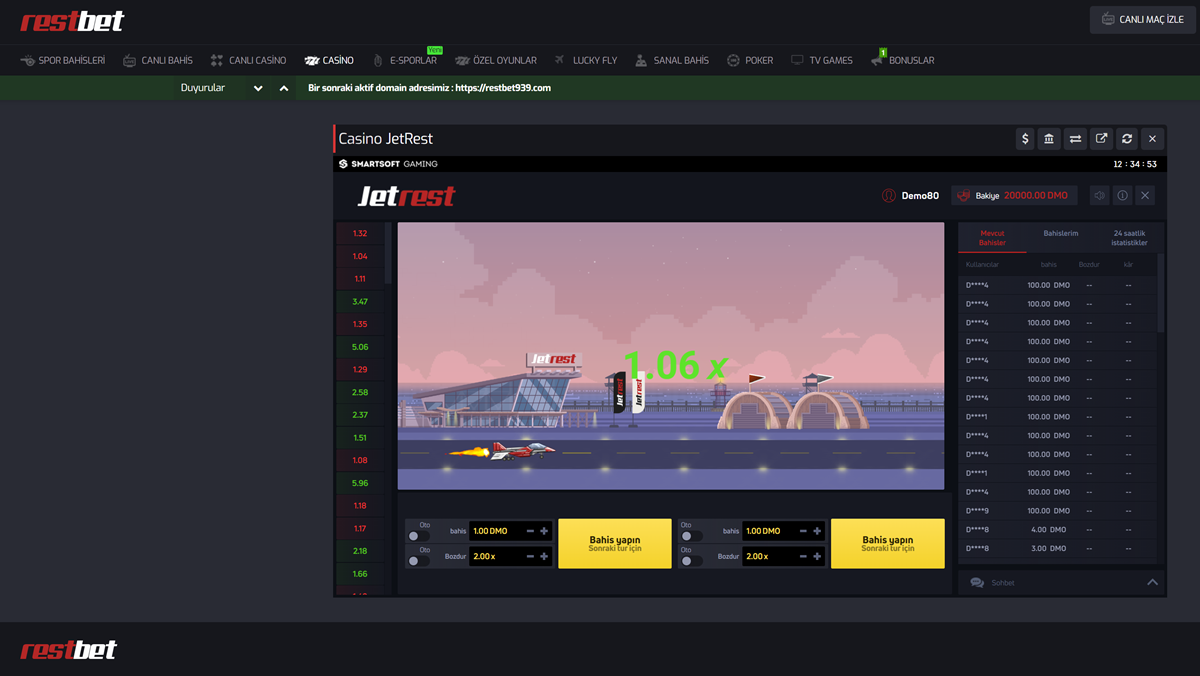Click the Bakiye coins icon
Image resolution: width=1200 pixels, height=676 pixels.
(964, 196)
